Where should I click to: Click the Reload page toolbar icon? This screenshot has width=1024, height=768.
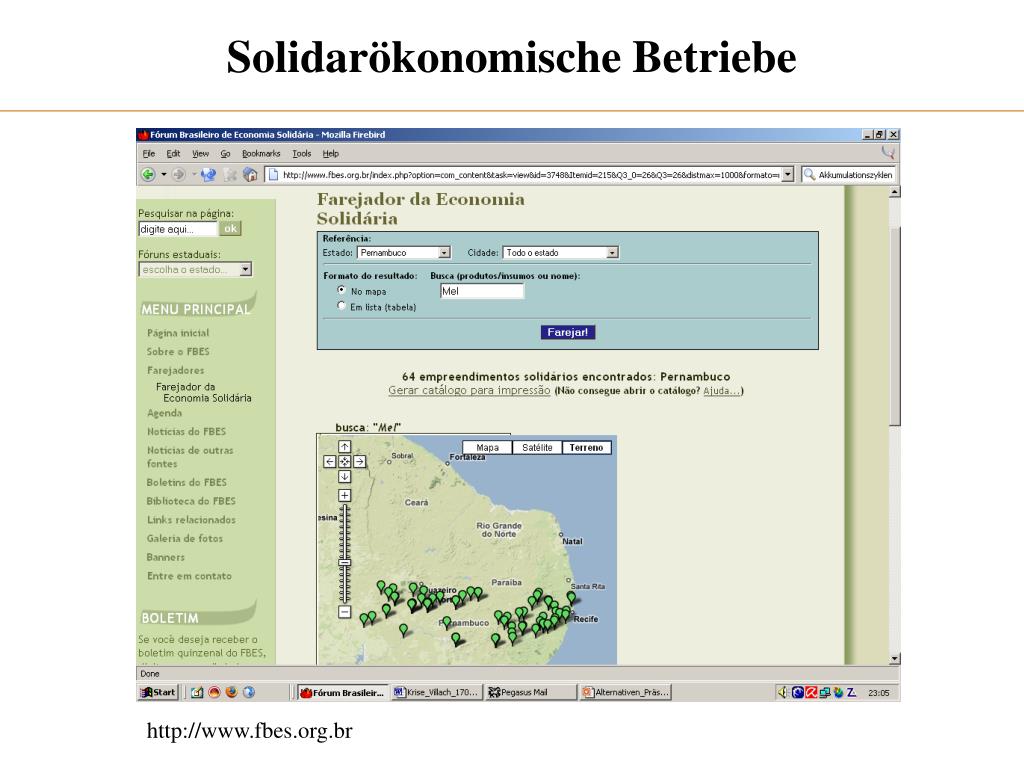click(x=208, y=174)
